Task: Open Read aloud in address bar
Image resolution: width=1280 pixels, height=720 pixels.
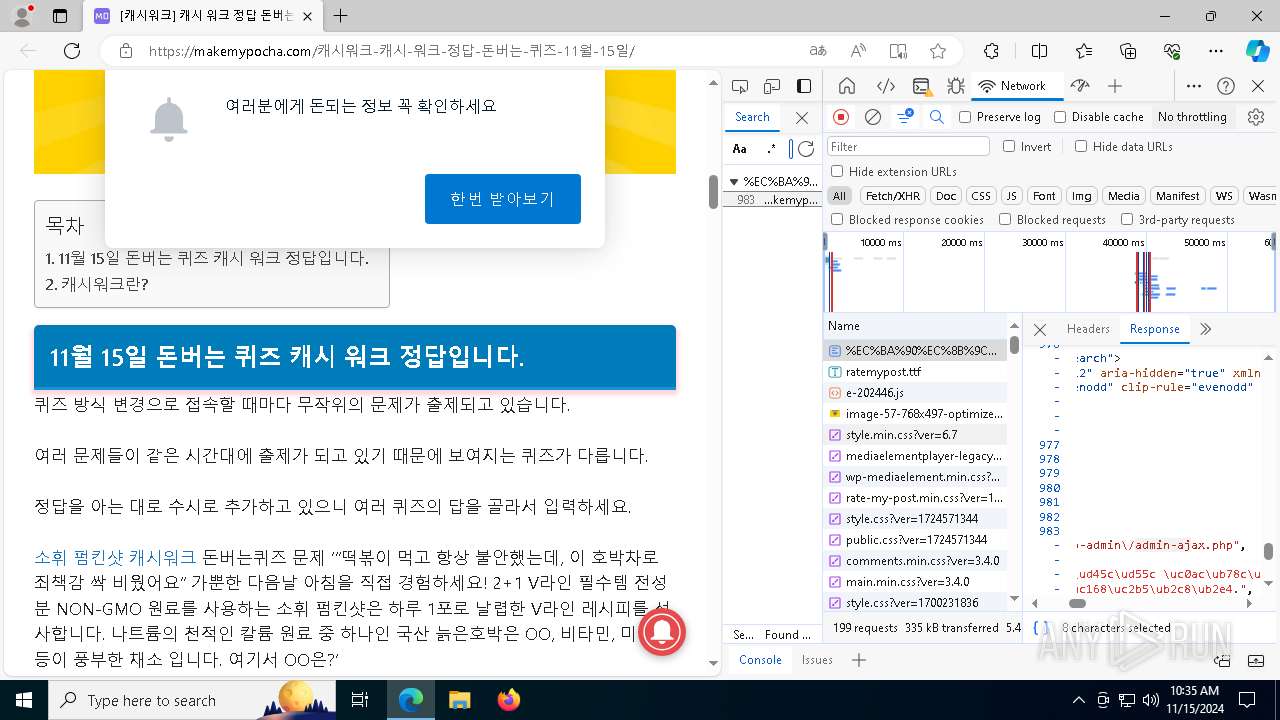Action: 858,51
